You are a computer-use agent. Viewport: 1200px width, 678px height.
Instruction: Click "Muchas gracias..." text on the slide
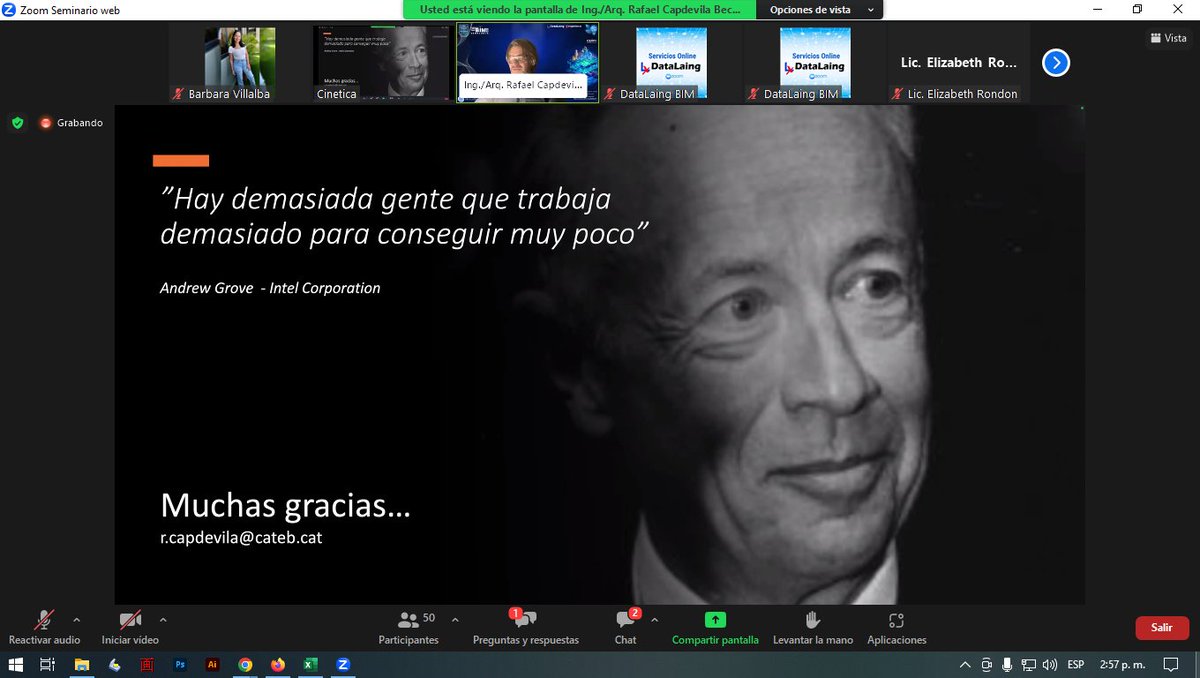tap(286, 506)
